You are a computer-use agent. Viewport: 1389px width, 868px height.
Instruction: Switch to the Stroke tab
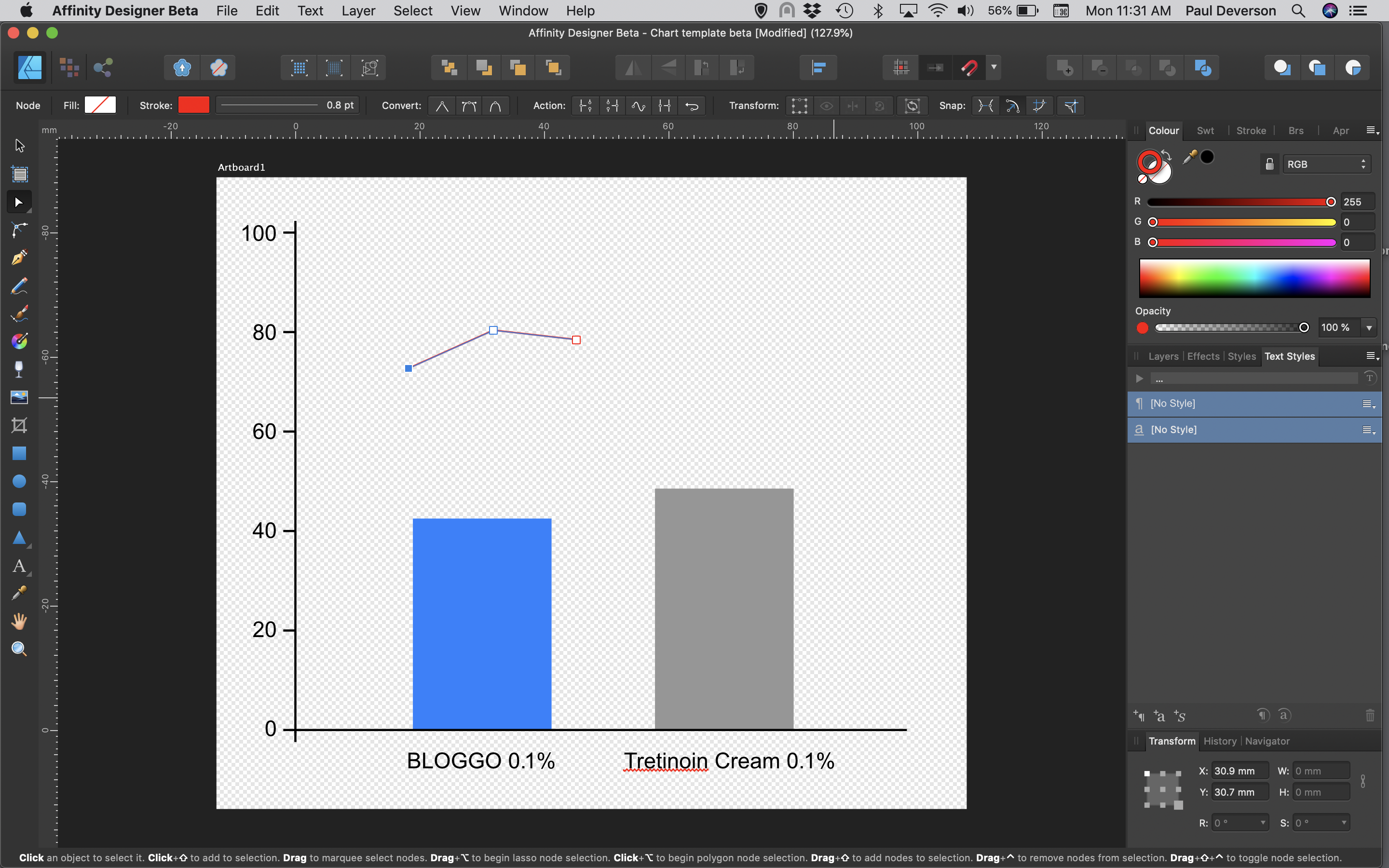[1251, 131]
